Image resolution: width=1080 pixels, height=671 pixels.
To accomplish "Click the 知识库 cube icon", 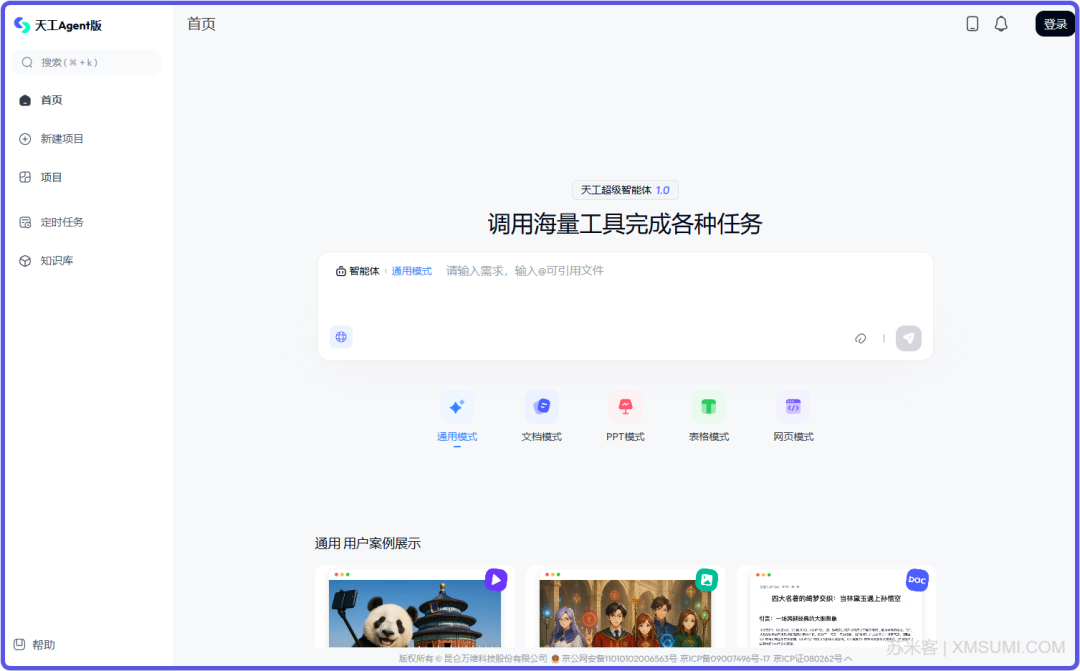I will 25,261.
